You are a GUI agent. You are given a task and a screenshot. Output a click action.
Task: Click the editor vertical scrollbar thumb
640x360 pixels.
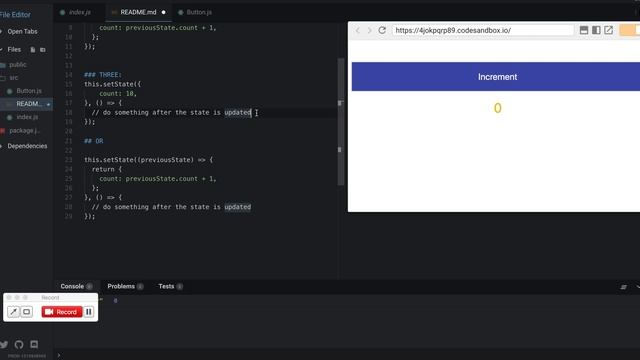coord(341,122)
